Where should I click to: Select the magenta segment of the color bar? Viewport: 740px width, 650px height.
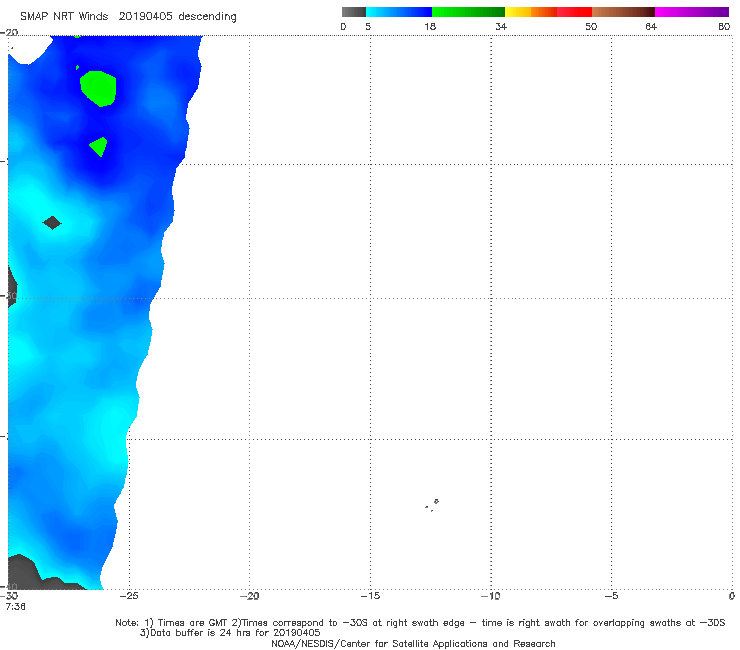[692, 12]
